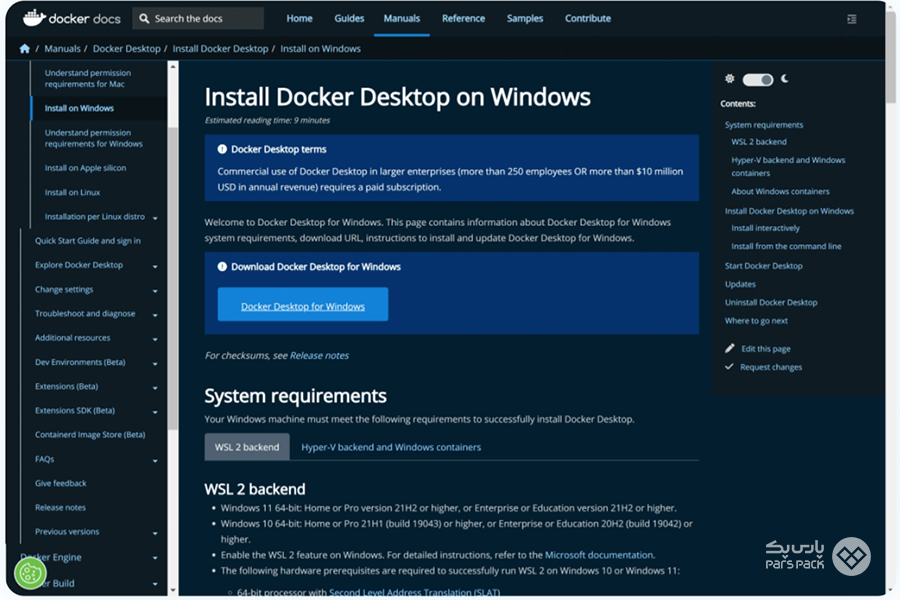Screen dimensions: 900x600
Task: Click the cookie settings icon
Action: (30, 573)
